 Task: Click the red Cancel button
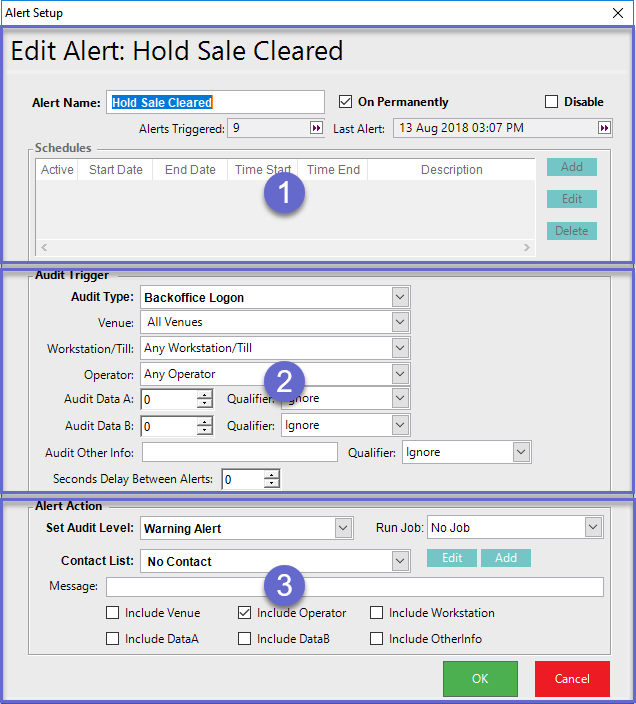[x=572, y=679]
